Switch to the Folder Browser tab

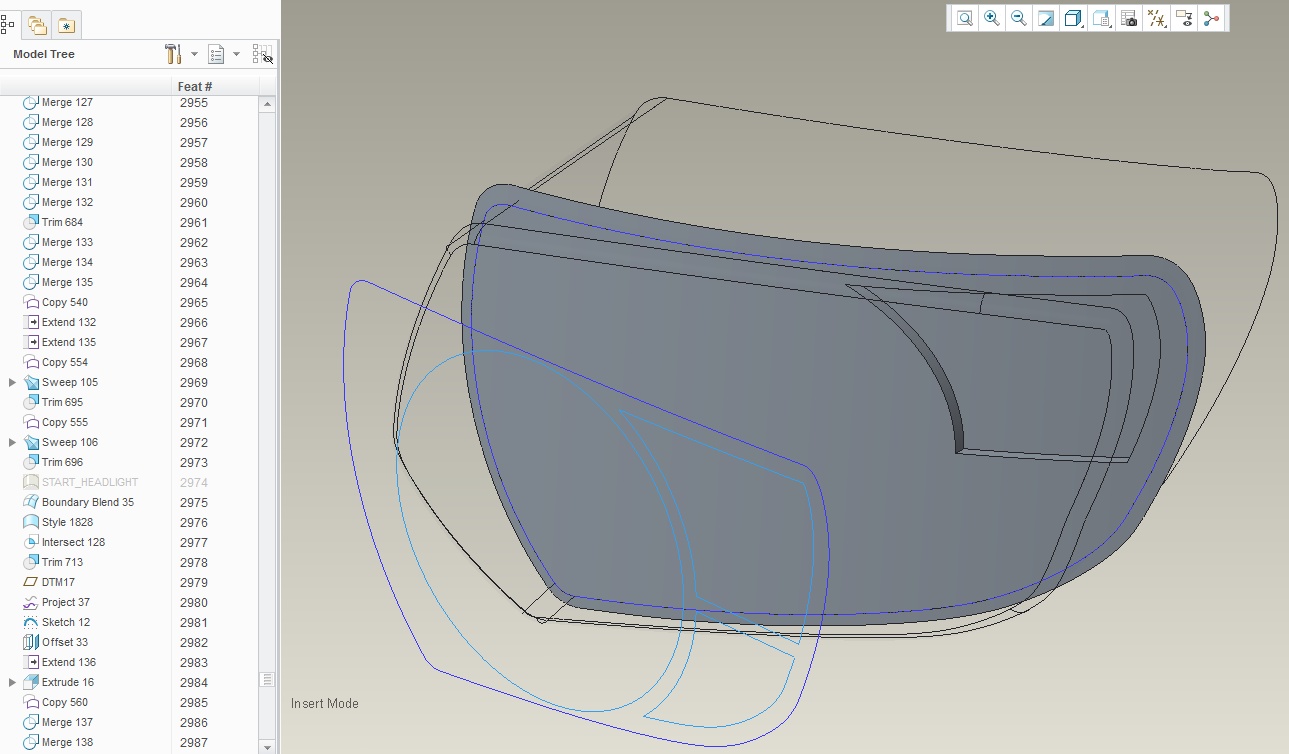(37, 25)
